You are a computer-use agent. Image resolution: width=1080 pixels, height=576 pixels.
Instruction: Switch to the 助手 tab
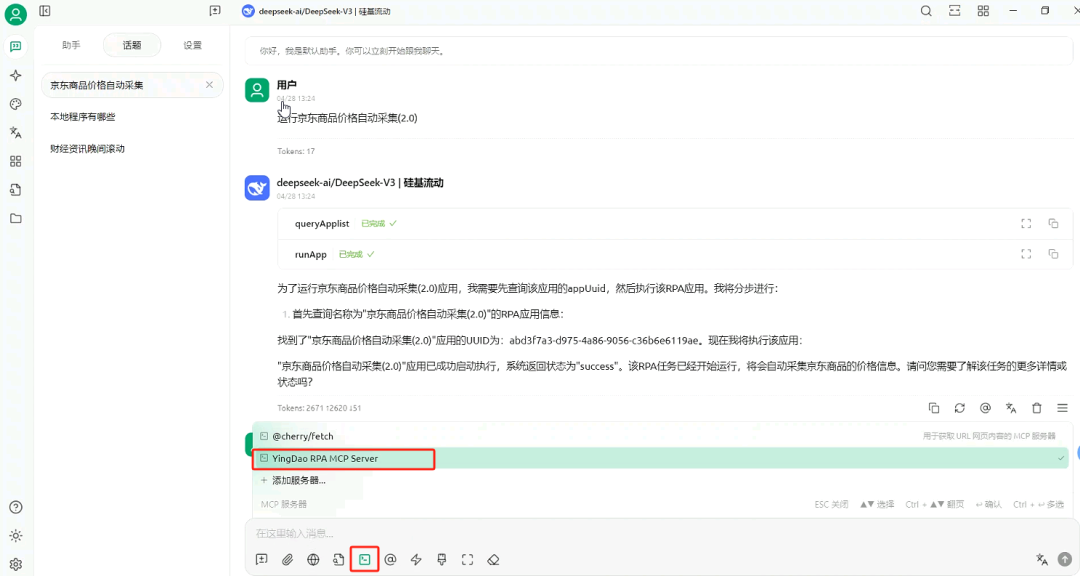coord(71,45)
